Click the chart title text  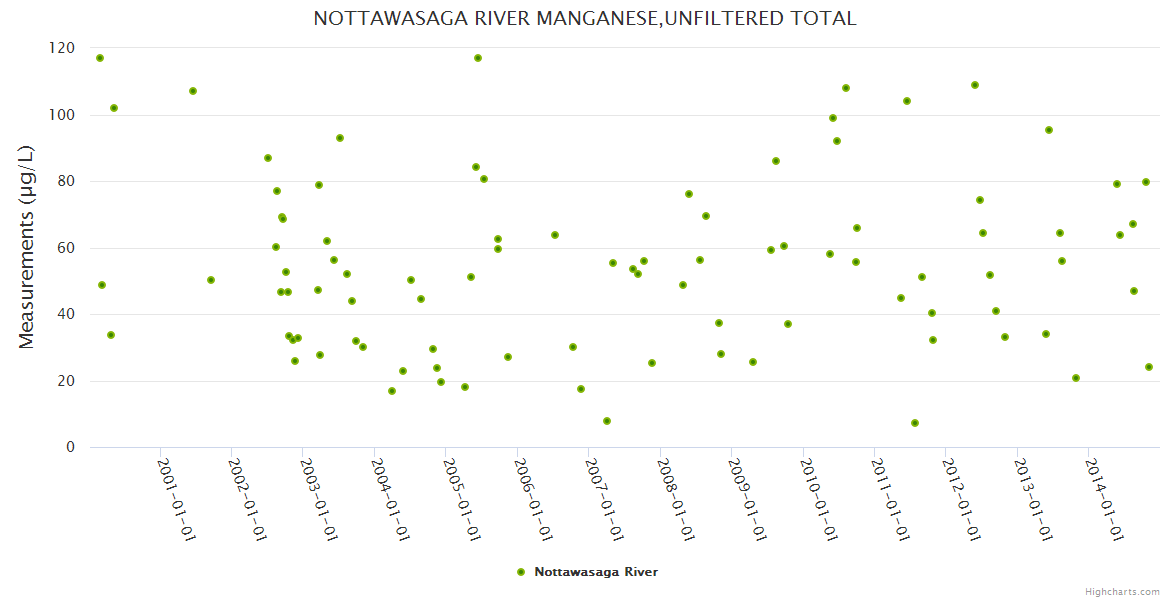584,18
